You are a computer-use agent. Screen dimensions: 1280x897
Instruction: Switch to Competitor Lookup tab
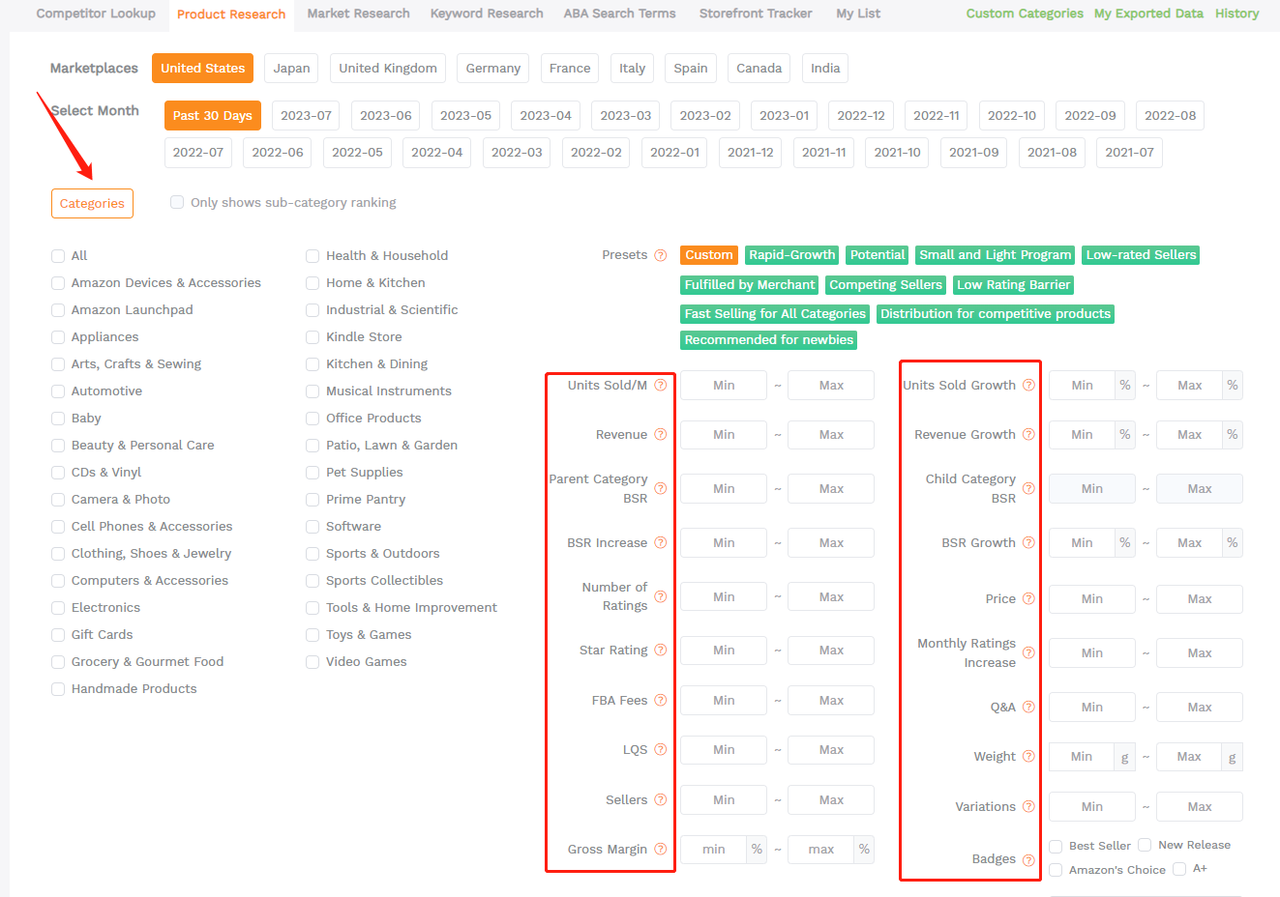96,13
